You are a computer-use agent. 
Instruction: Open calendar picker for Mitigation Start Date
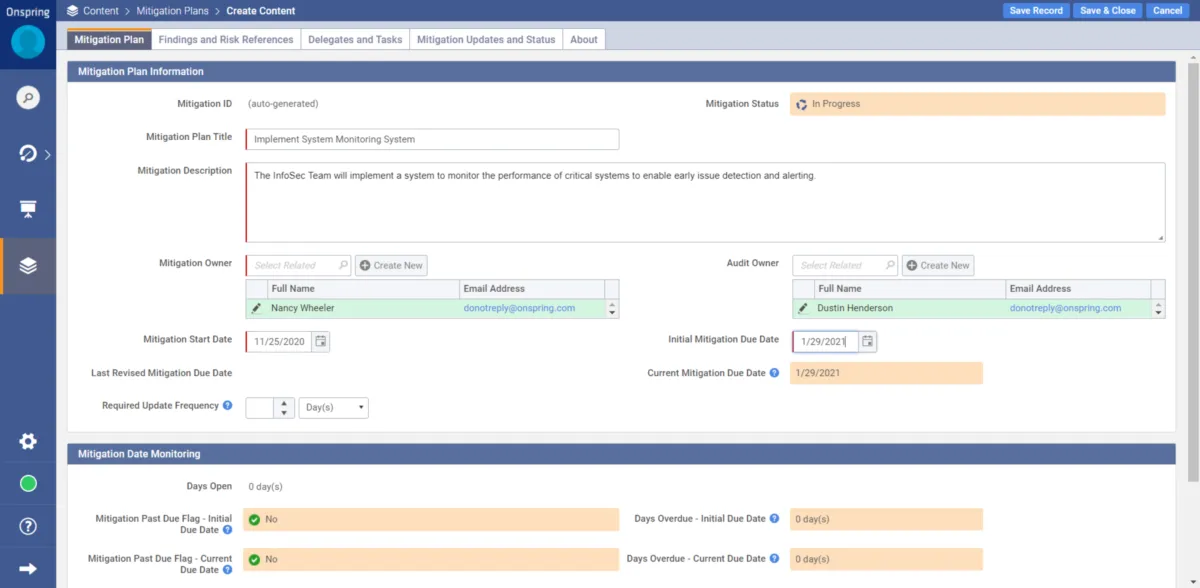320,341
